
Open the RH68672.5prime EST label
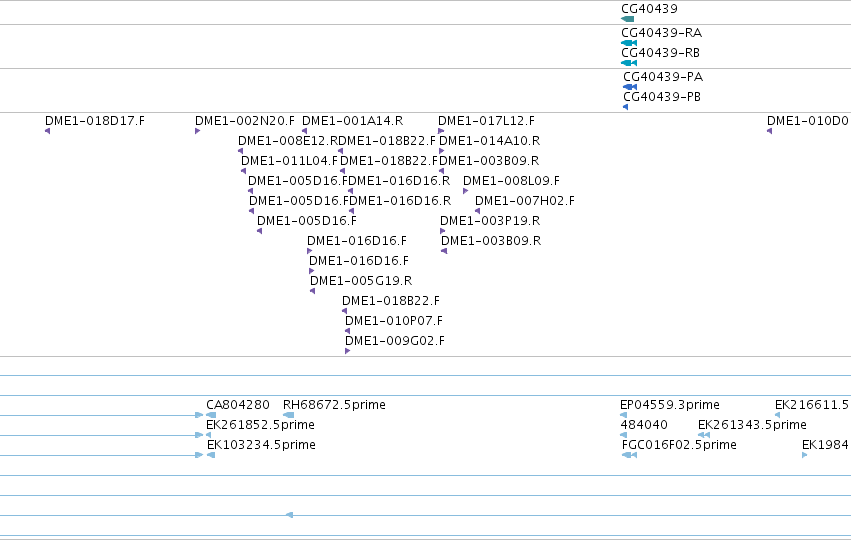(x=334, y=405)
